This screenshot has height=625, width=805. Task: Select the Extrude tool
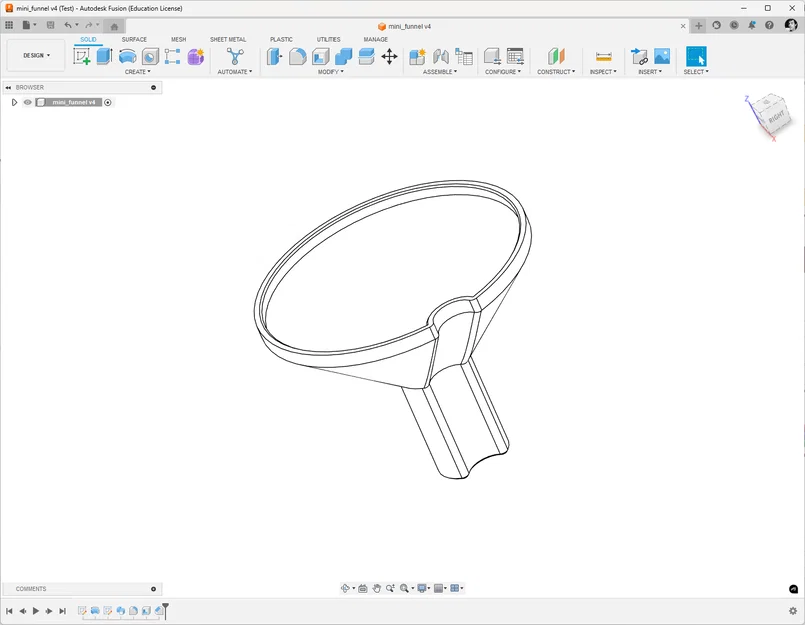[x=104, y=56]
